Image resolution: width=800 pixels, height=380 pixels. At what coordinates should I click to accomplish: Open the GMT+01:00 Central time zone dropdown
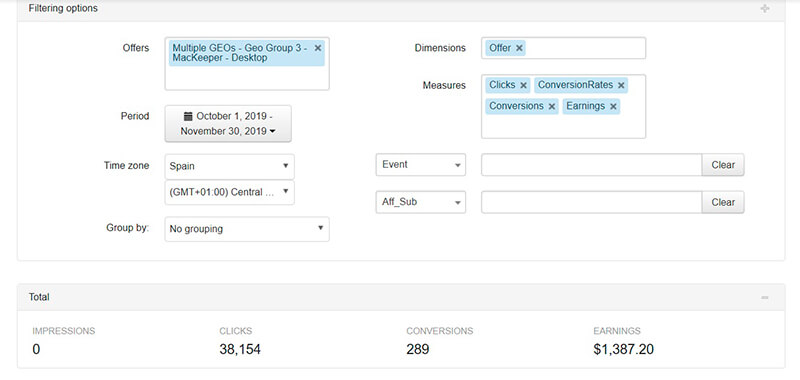[230, 192]
